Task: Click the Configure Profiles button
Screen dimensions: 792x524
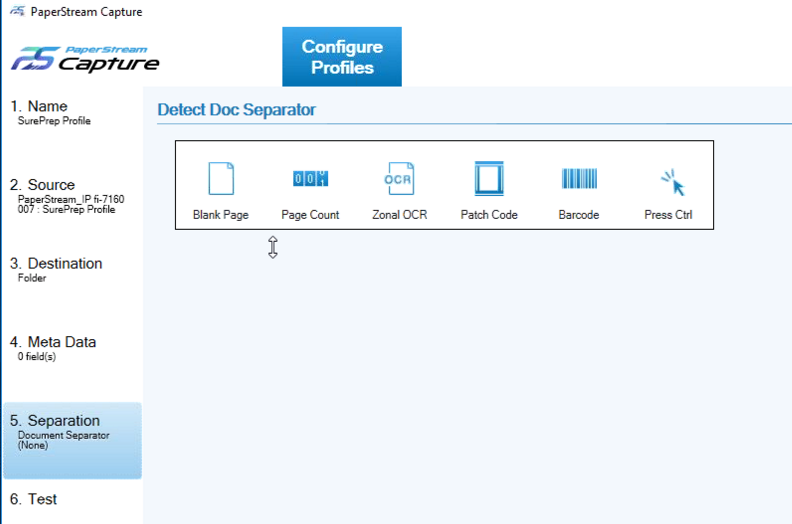Action: (x=342, y=57)
